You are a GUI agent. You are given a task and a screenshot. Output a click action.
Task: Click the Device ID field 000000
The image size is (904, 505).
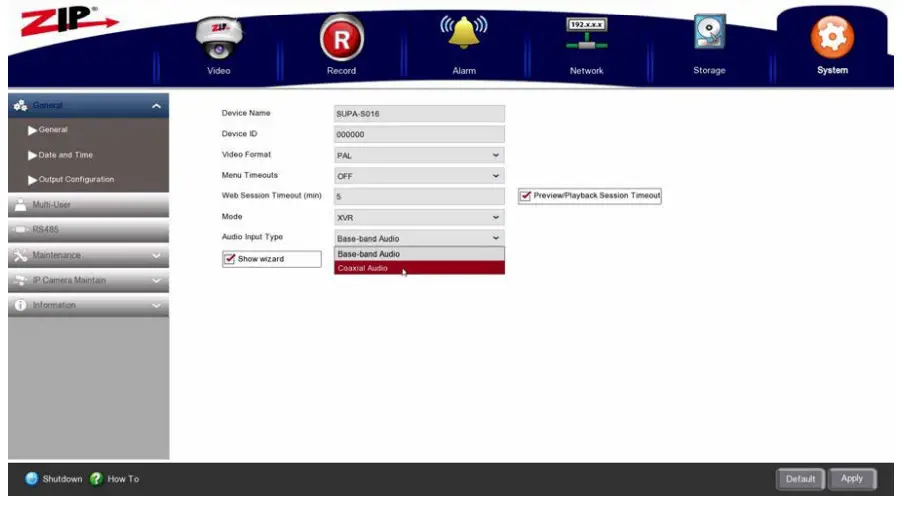tap(419, 134)
